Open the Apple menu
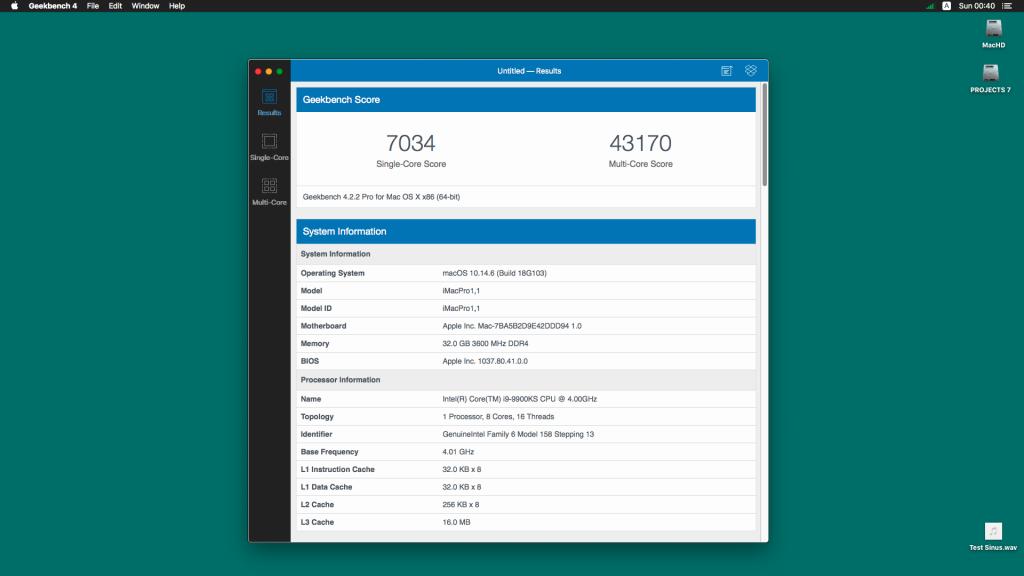Screen dimensions: 1024x576 click(x=14, y=6)
